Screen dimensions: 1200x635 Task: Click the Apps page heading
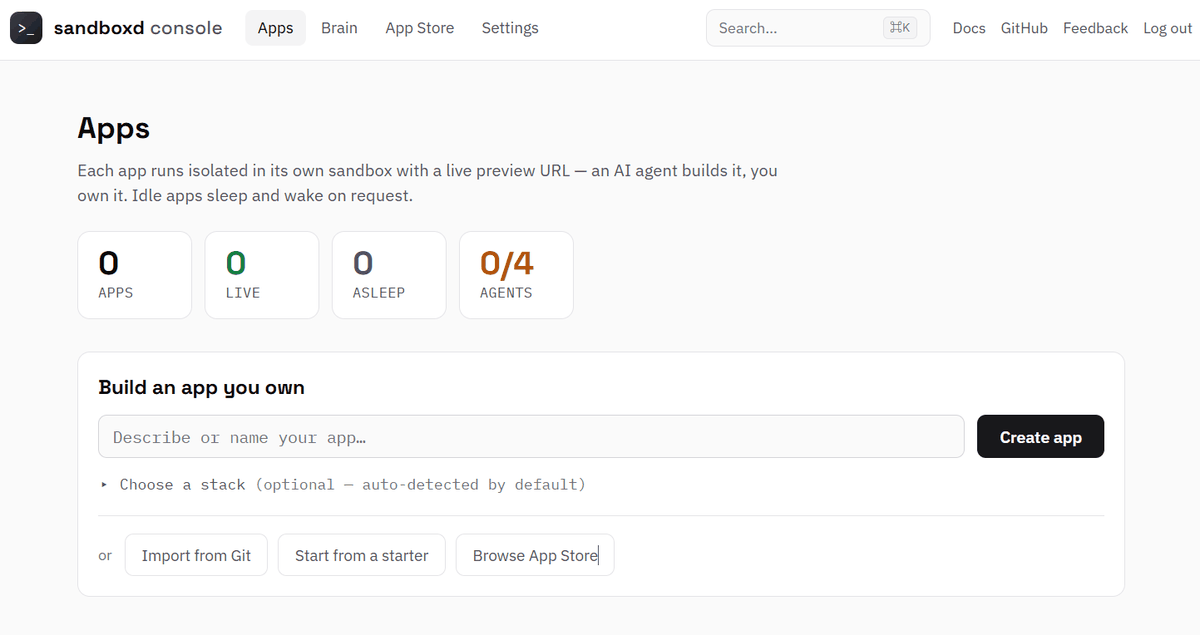(114, 129)
